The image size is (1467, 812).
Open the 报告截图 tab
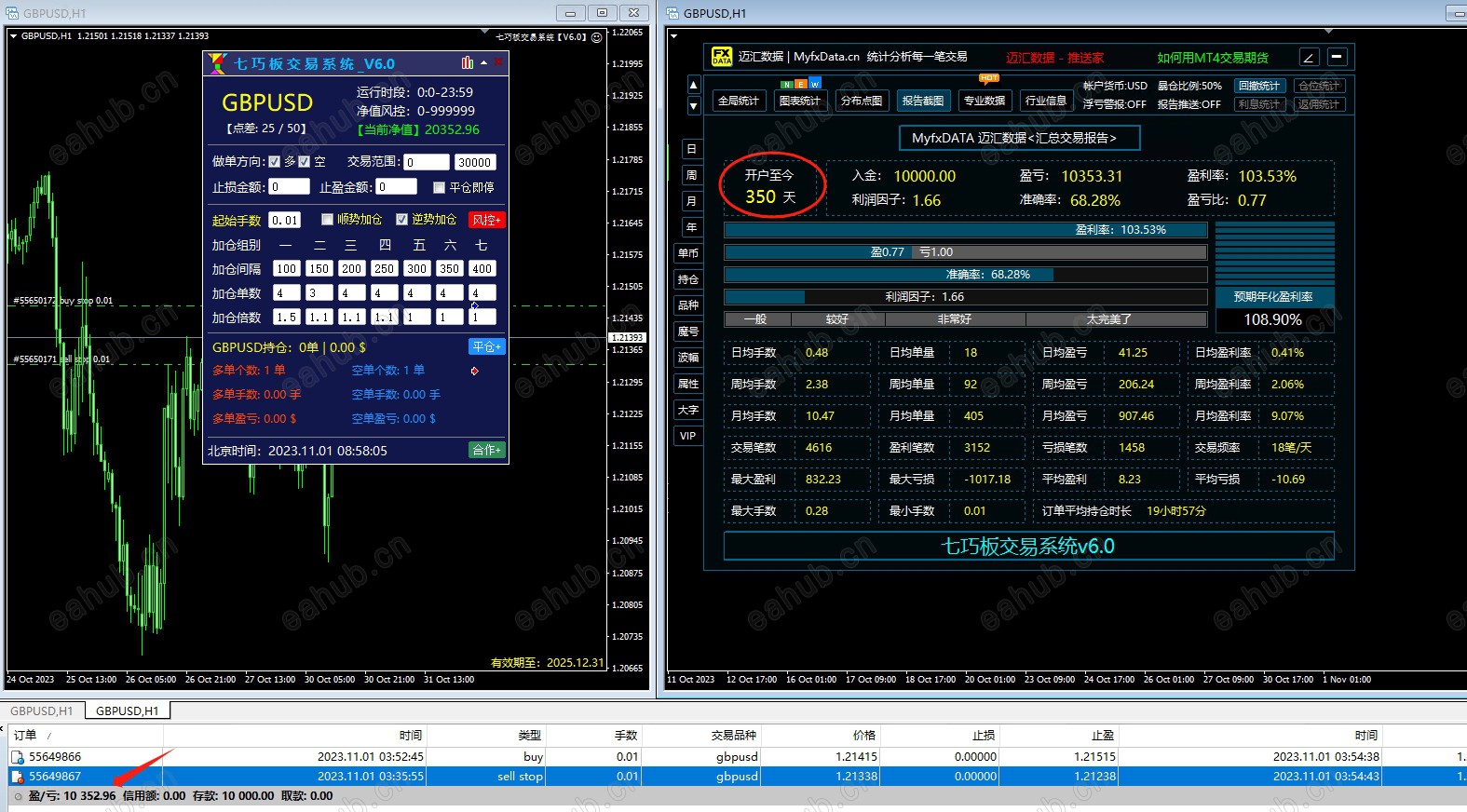click(x=923, y=101)
